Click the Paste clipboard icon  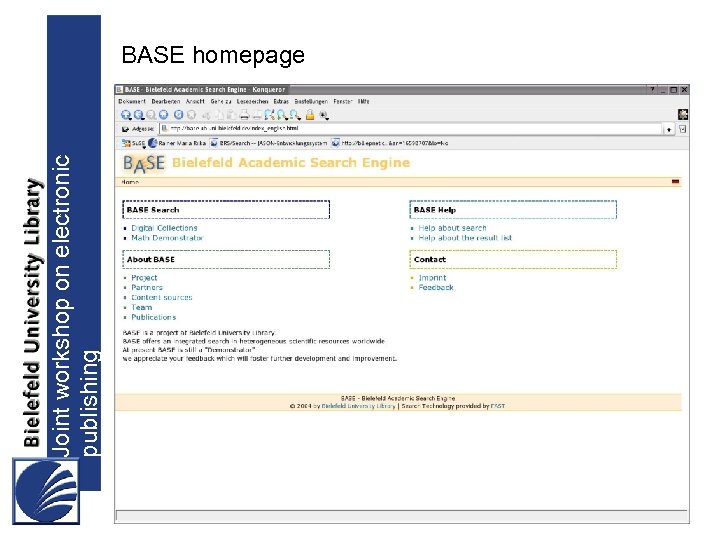point(232,115)
